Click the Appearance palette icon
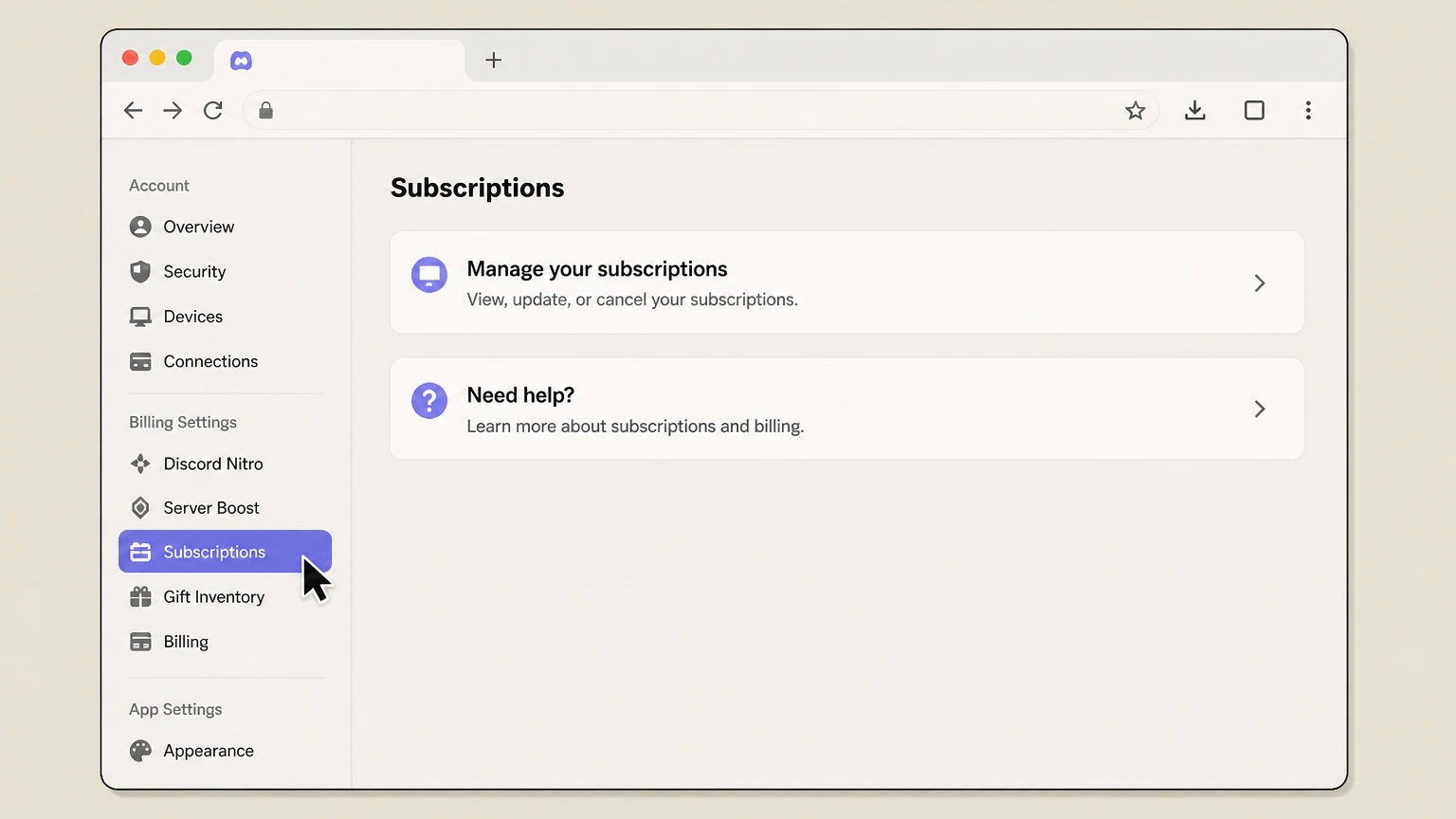1456x819 pixels. point(140,751)
